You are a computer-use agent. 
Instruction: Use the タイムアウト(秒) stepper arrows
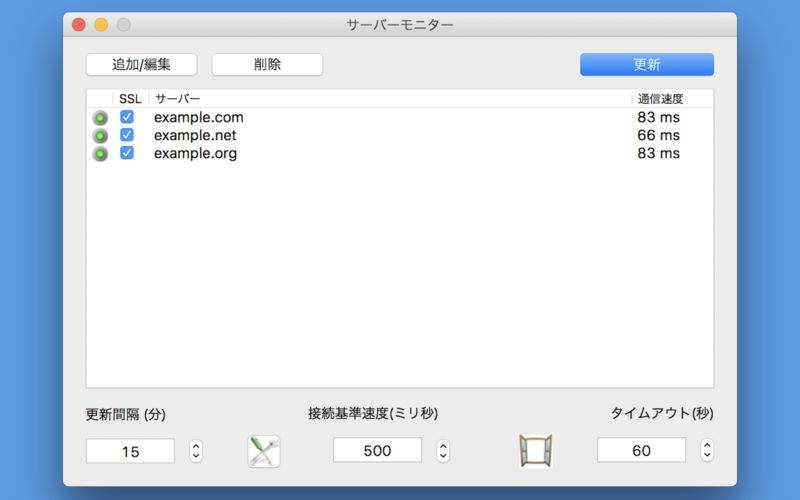[707, 451]
